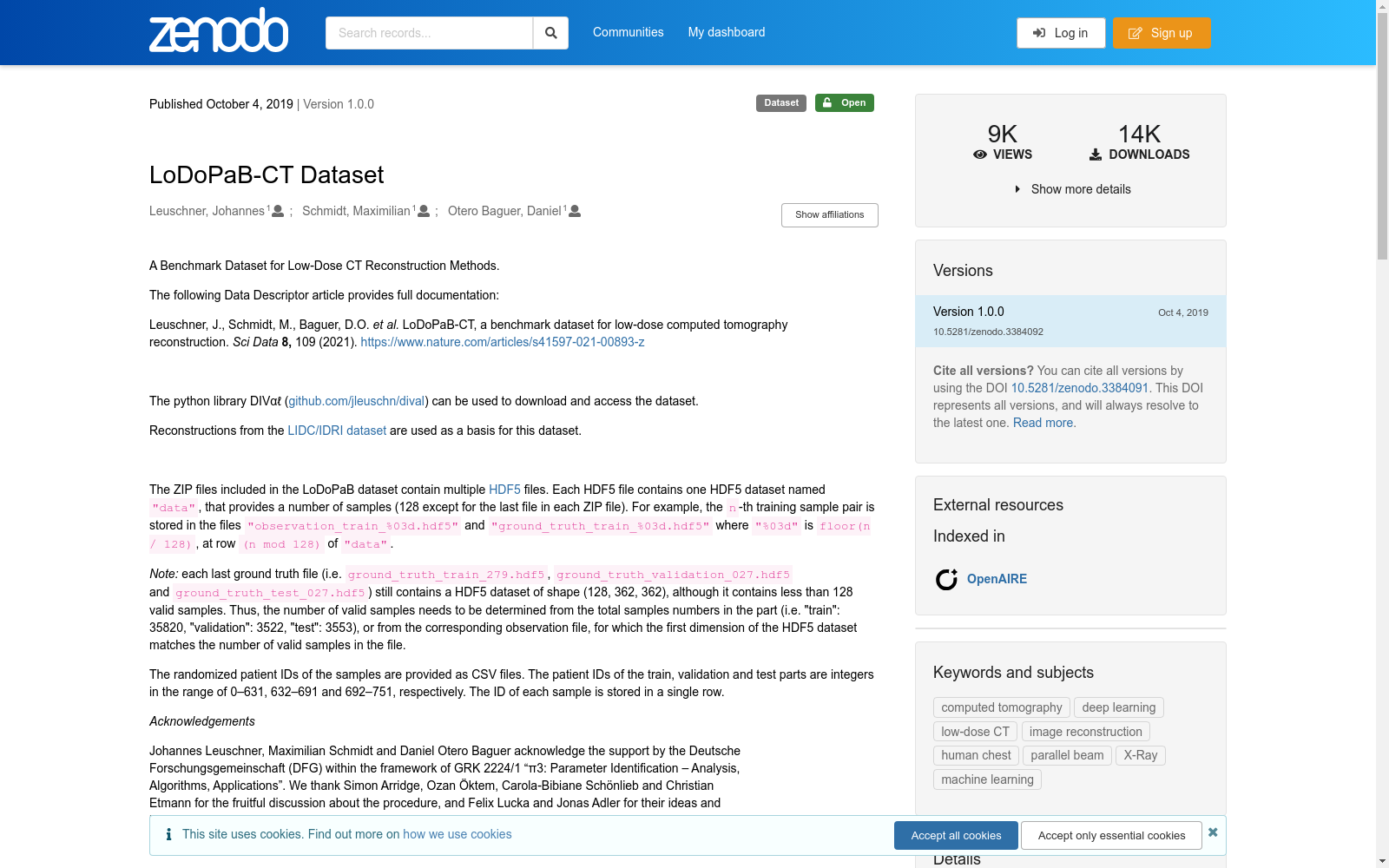Expand Show more details statistics

tap(1072, 189)
